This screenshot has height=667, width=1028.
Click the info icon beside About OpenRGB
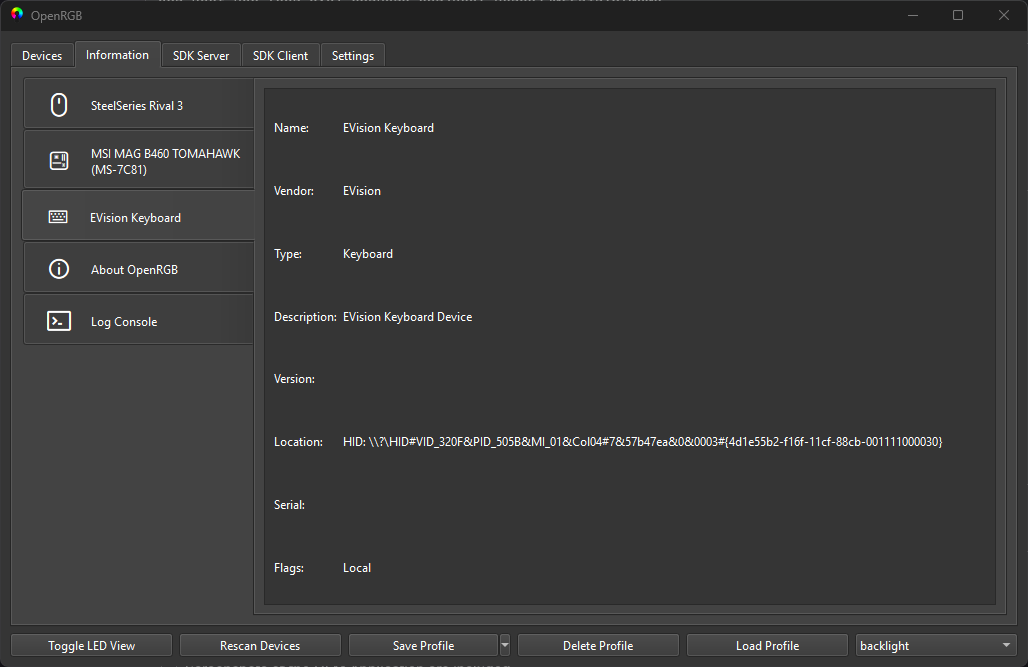pos(59,269)
